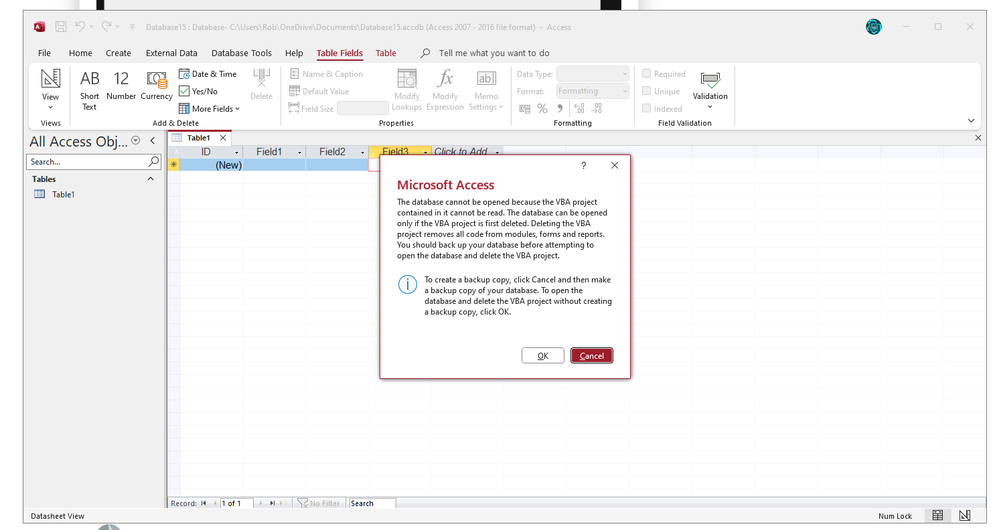This screenshot has height=530, width=999.
Task: Open the Validation button
Action: pos(710,89)
